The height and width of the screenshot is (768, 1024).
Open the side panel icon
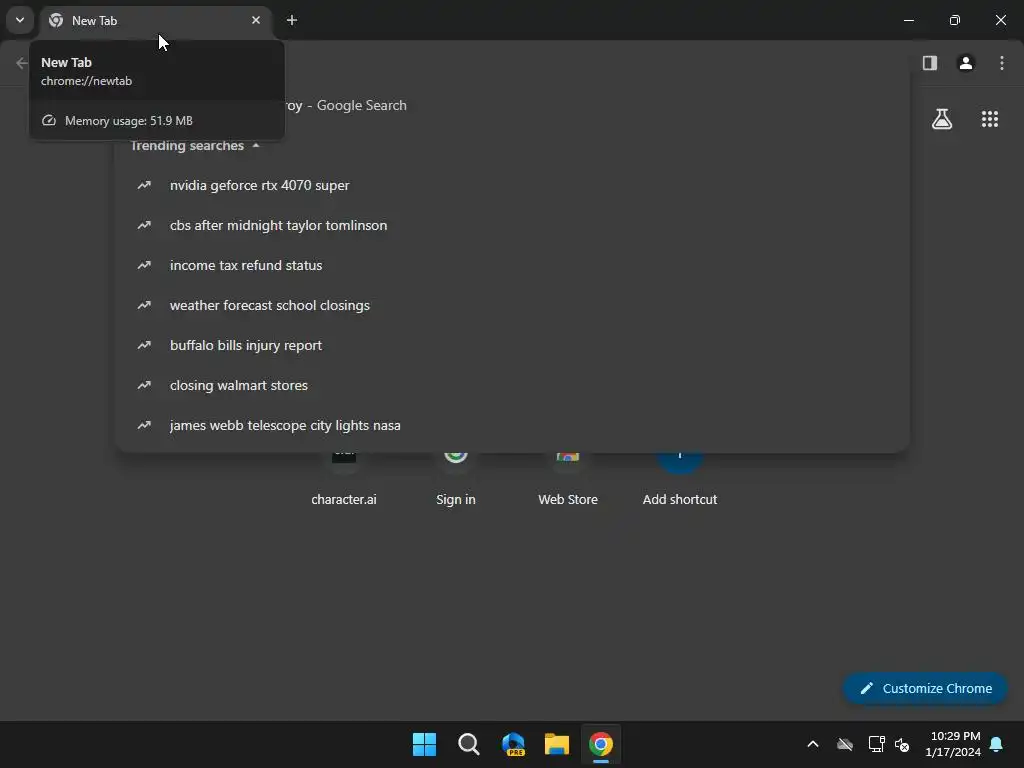coord(929,63)
